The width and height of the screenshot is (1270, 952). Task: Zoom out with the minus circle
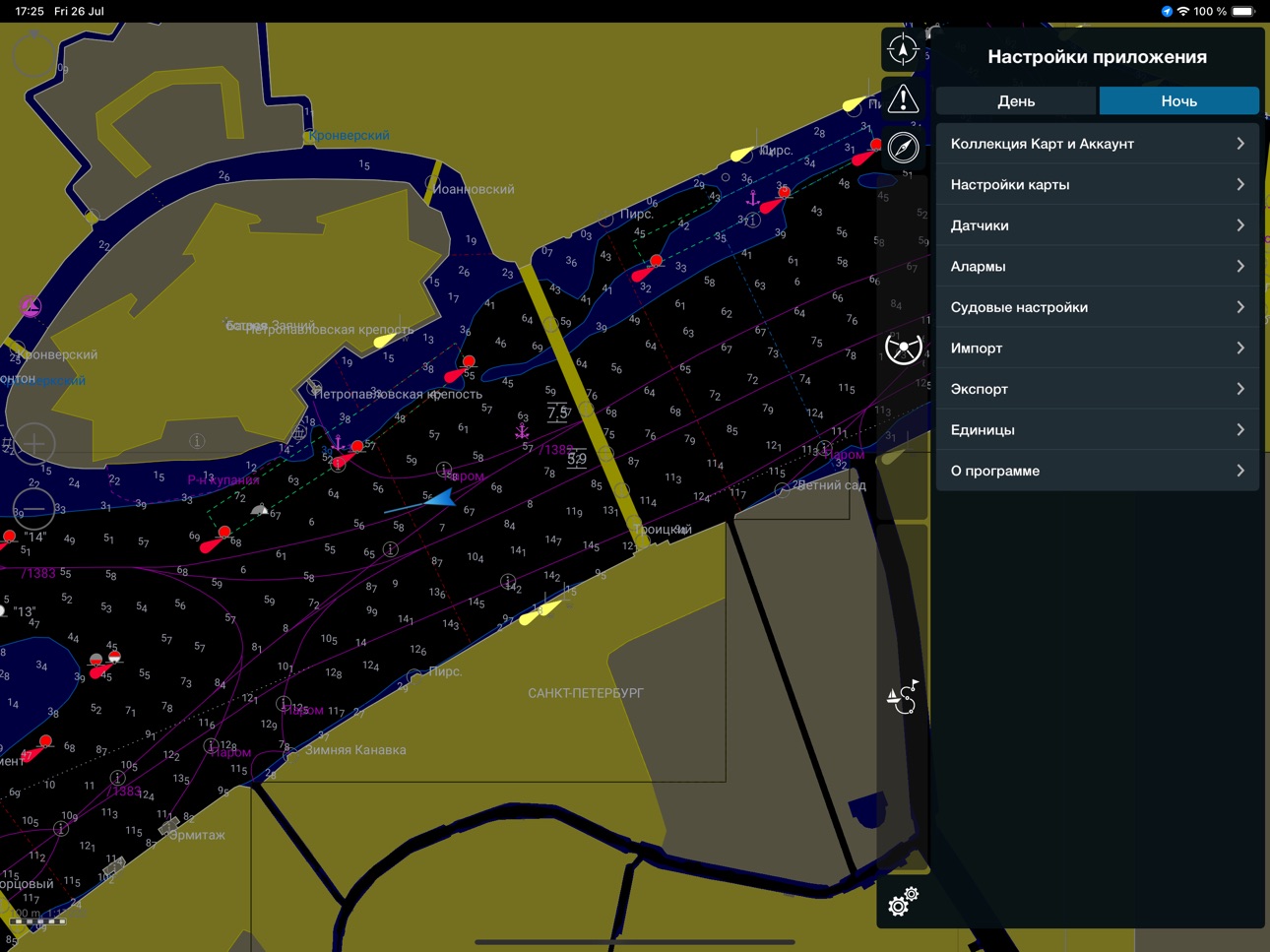coord(34,508)
